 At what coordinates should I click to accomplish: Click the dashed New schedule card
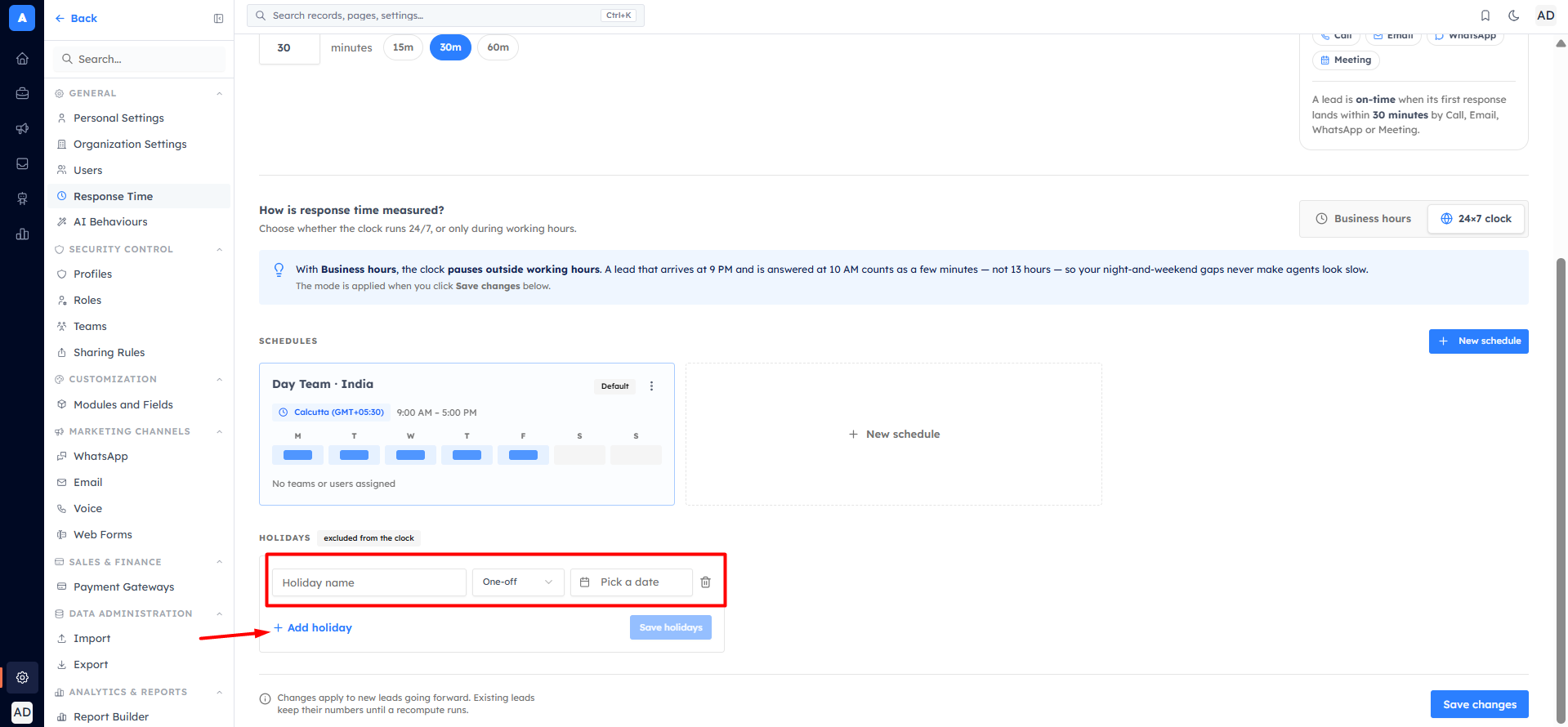tap(894, 434)
